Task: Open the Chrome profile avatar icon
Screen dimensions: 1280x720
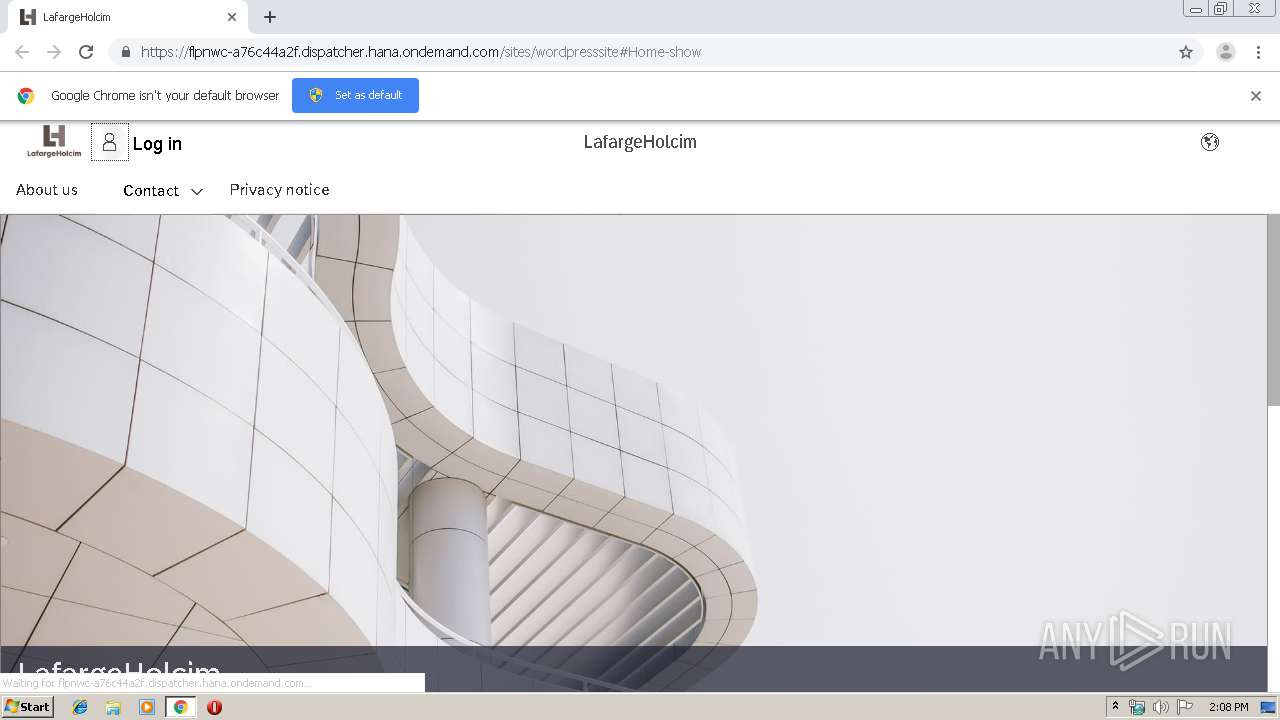Action: pos(1226,52)
